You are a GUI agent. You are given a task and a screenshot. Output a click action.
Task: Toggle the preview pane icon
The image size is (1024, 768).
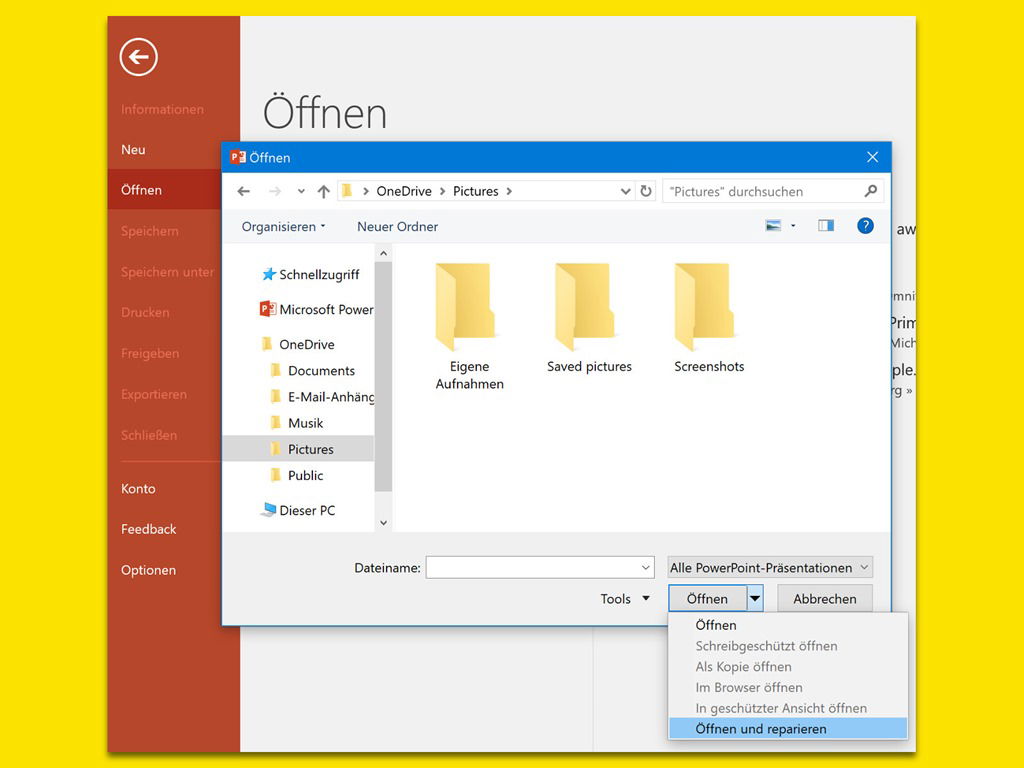(x=825, y=226)
